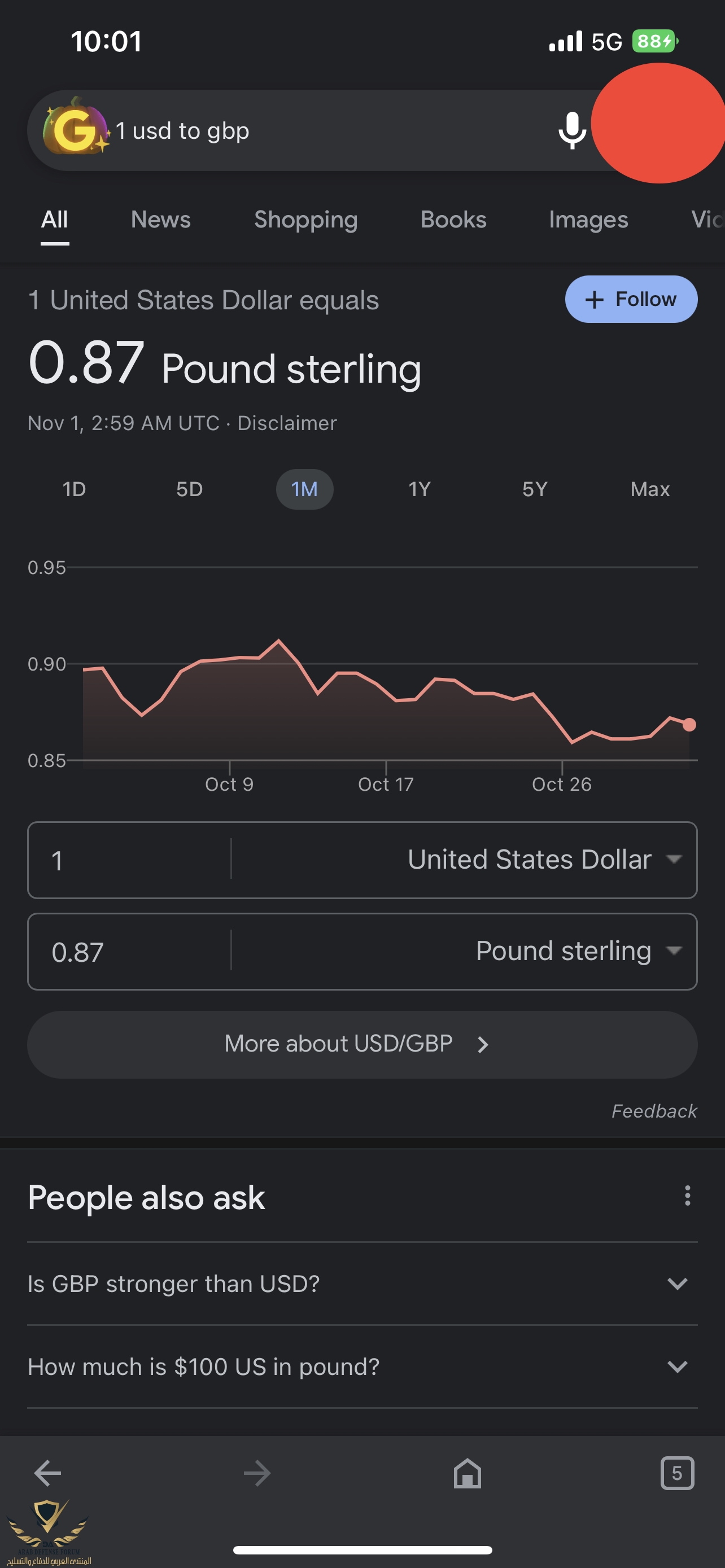The image size is (725, 1568).
Task: Open More about USD/GBP
Action: click(361, 1045)
